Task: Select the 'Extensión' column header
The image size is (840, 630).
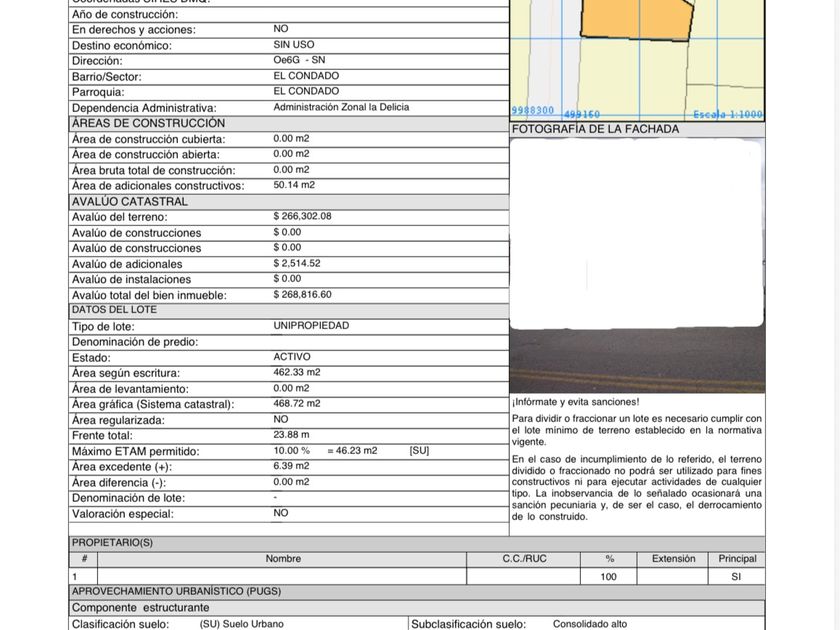Action: (x=673, y=559)
